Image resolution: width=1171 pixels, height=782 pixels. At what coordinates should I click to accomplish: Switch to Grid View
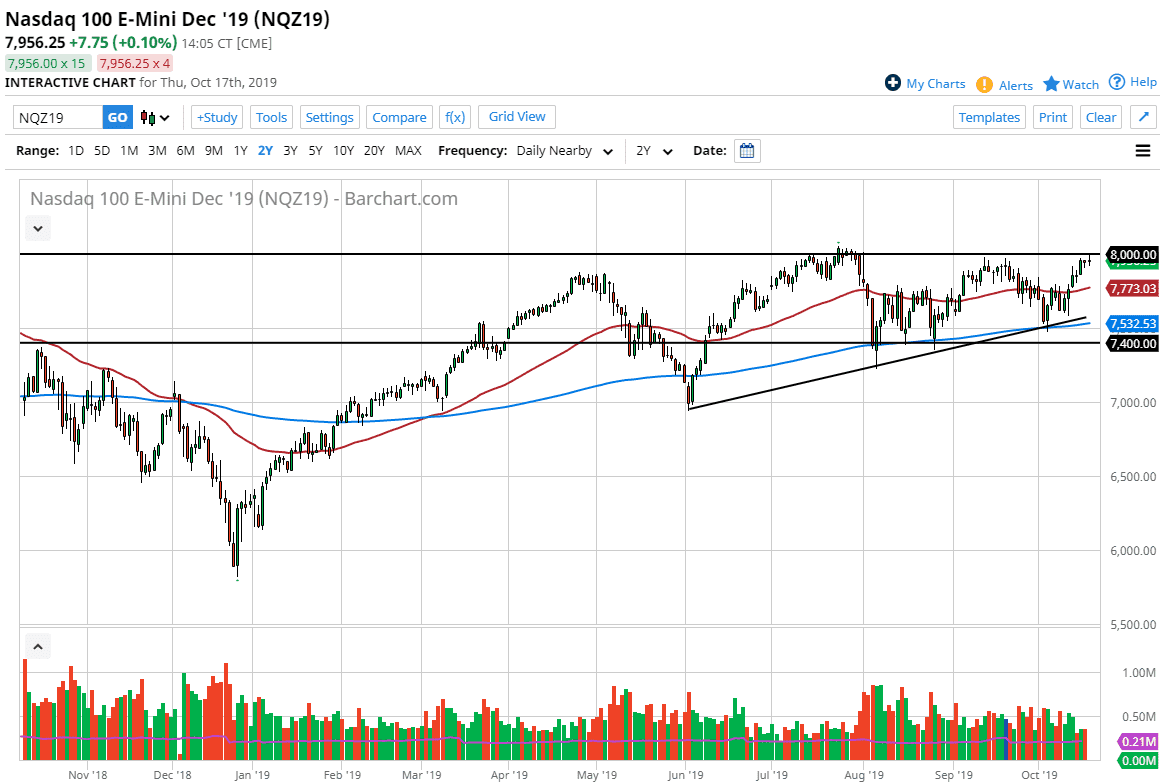[x=516, y=117]
